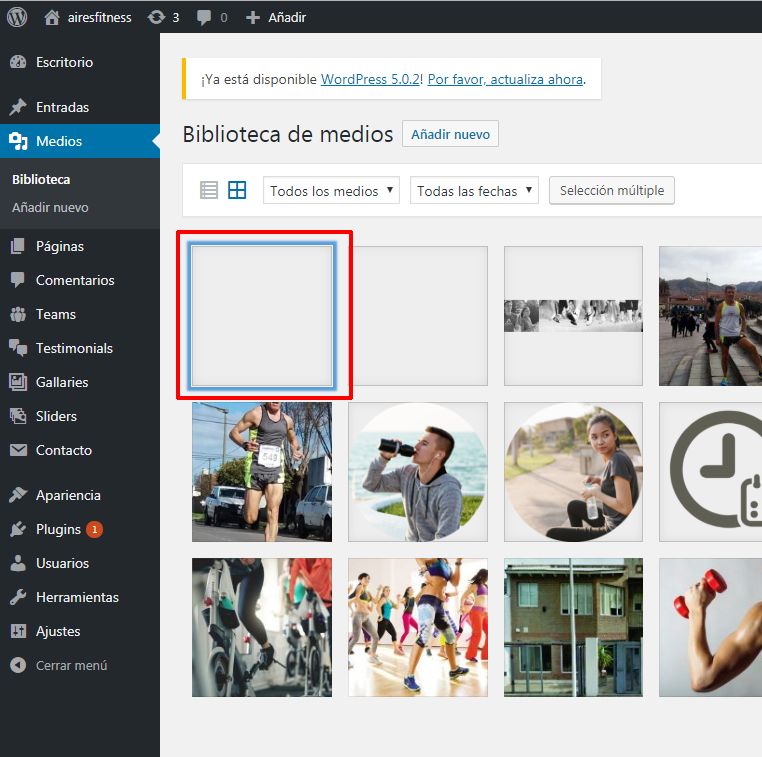Select the runner with bib 549 thumbnail
The height and width of the screenshot is (757, 762).
tap(262, 472)
